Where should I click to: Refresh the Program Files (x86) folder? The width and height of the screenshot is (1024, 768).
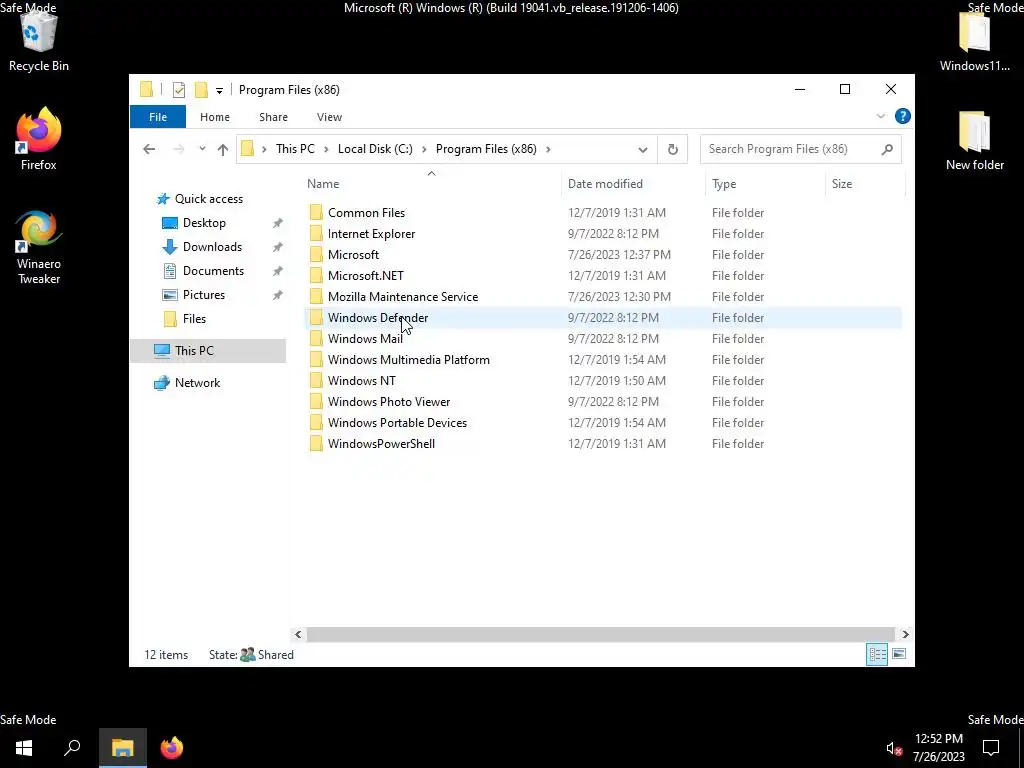[x=673, y=150]
